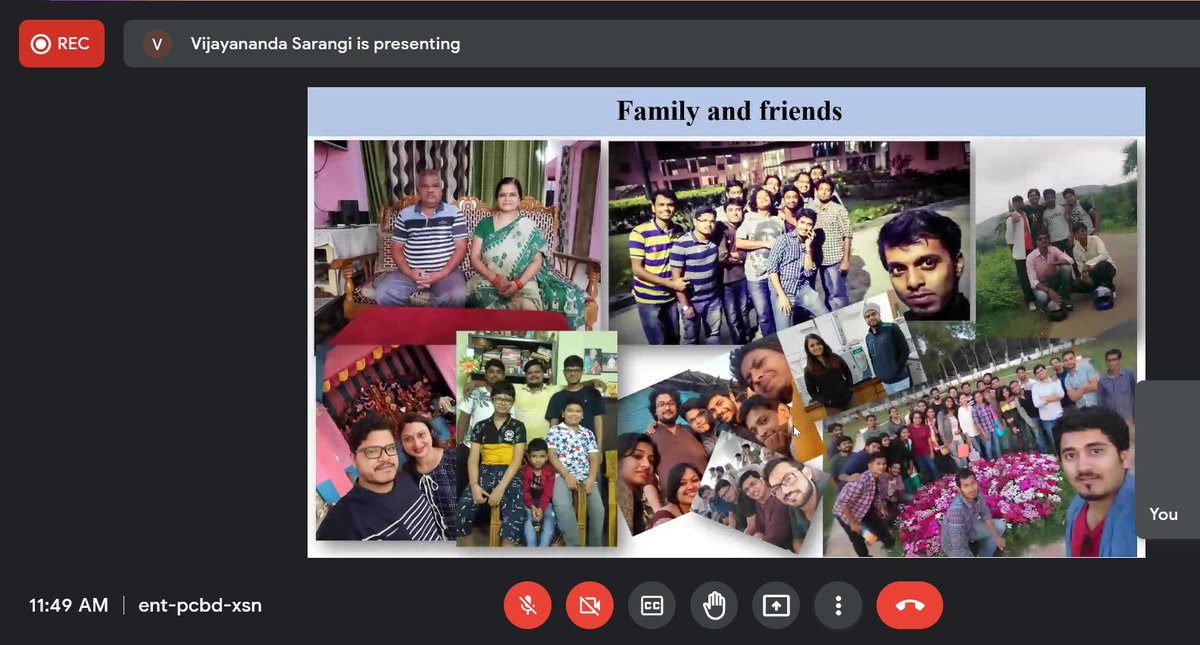Click the 'Family and friends' slide title

[x=729, y=110]
